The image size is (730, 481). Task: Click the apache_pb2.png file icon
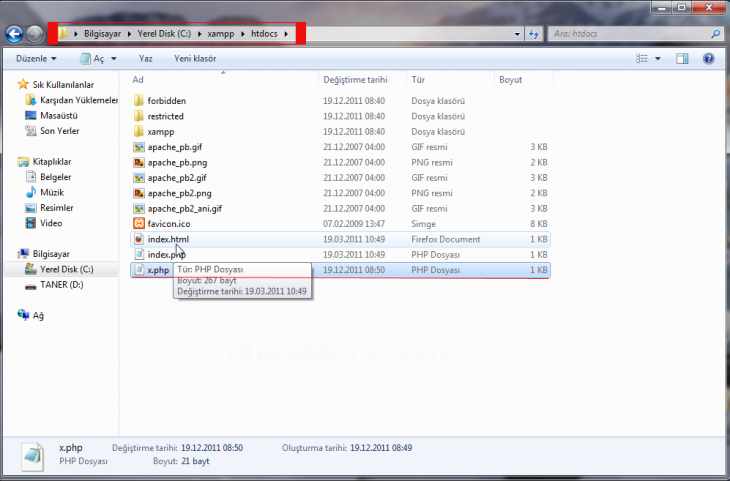[x=138, y=193]
